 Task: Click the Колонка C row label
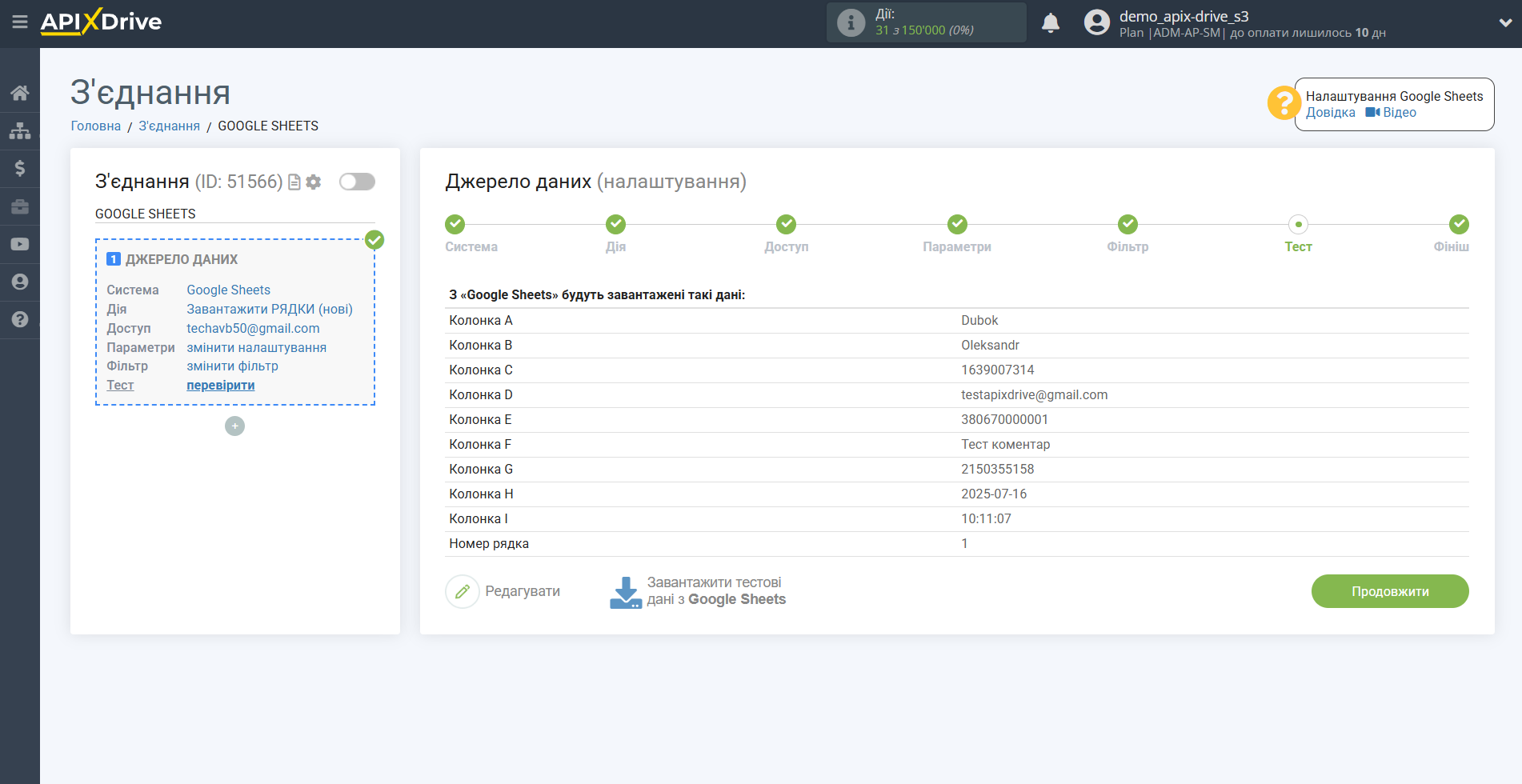tap(481, 370)
